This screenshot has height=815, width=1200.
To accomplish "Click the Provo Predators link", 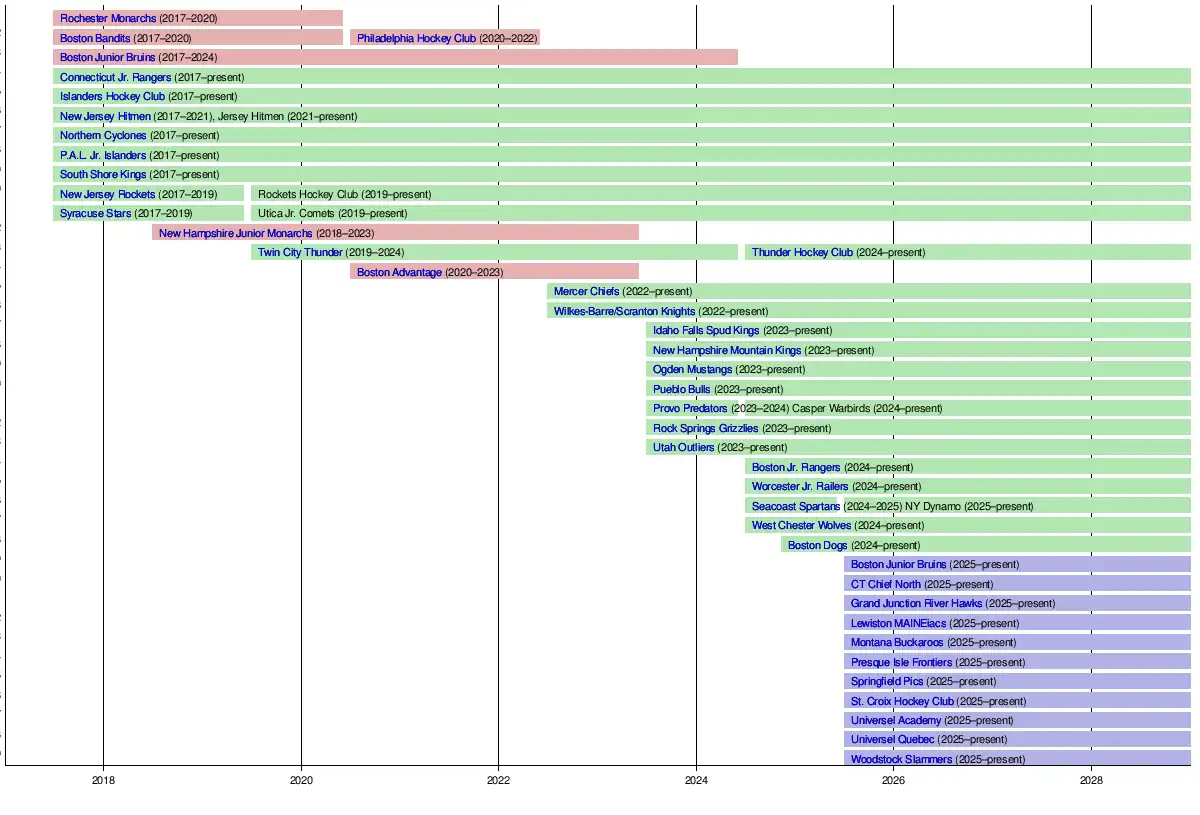I will click(690, 408).
